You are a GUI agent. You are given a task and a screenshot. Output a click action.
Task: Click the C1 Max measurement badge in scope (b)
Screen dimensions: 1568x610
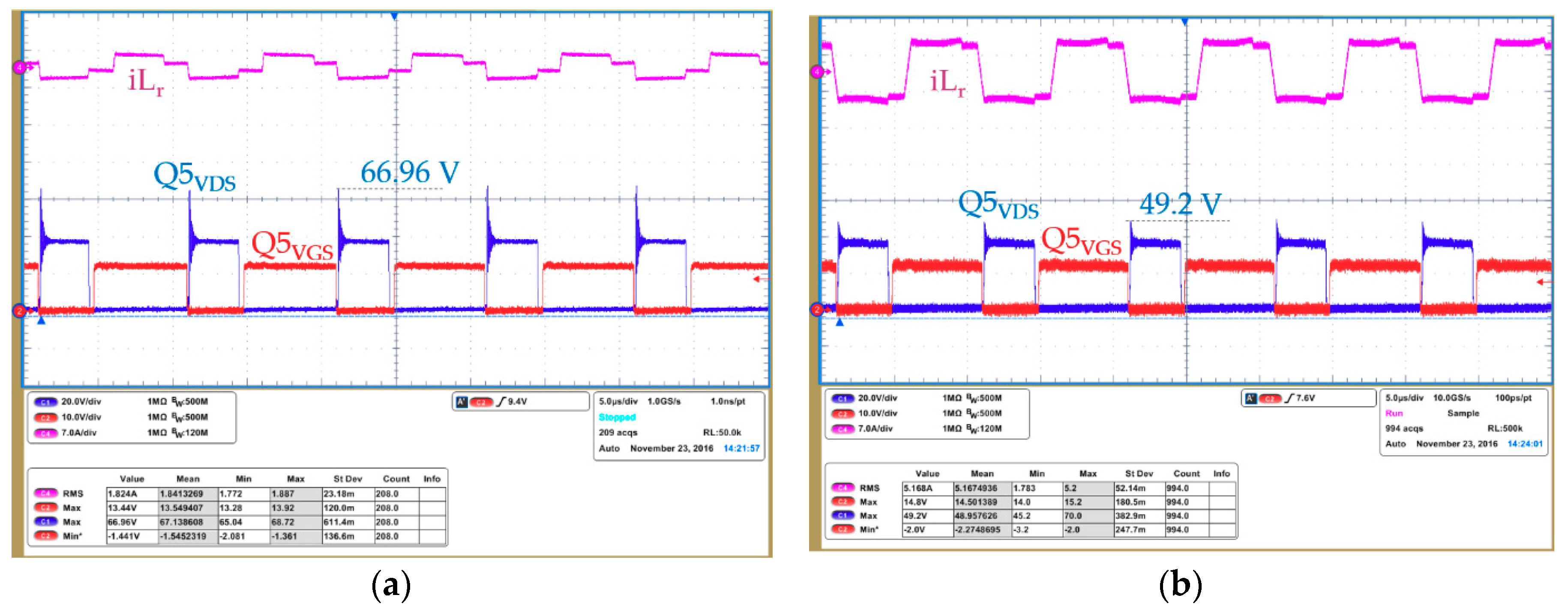842,516
